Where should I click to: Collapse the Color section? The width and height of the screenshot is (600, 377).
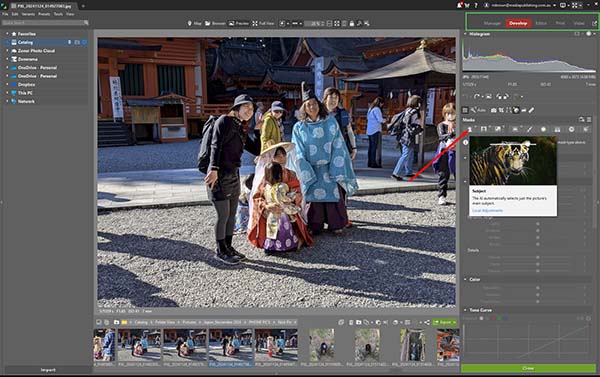coord(465,279)
